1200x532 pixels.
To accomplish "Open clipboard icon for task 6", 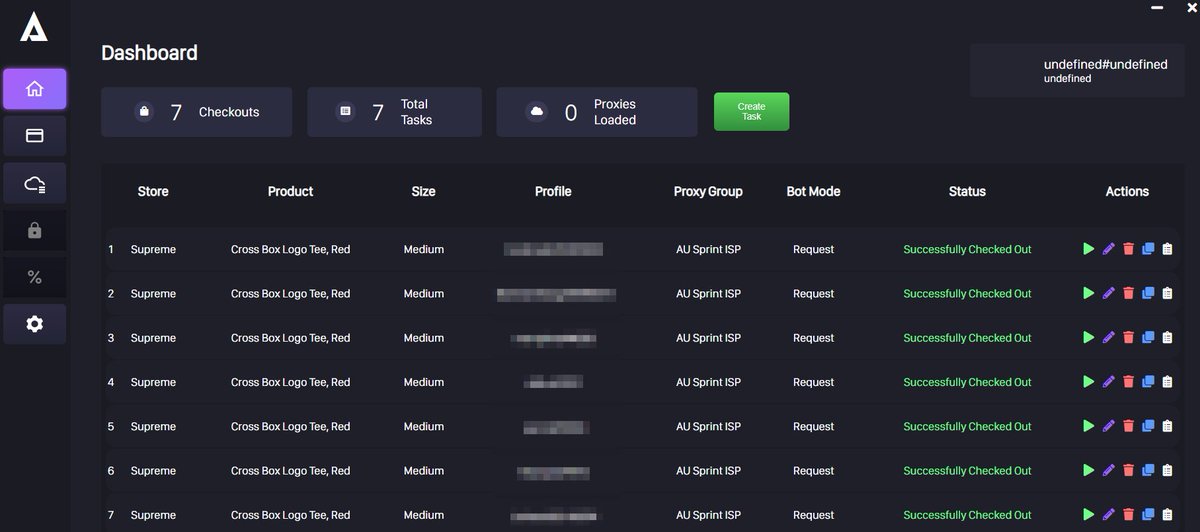I will coord(1167,470).
